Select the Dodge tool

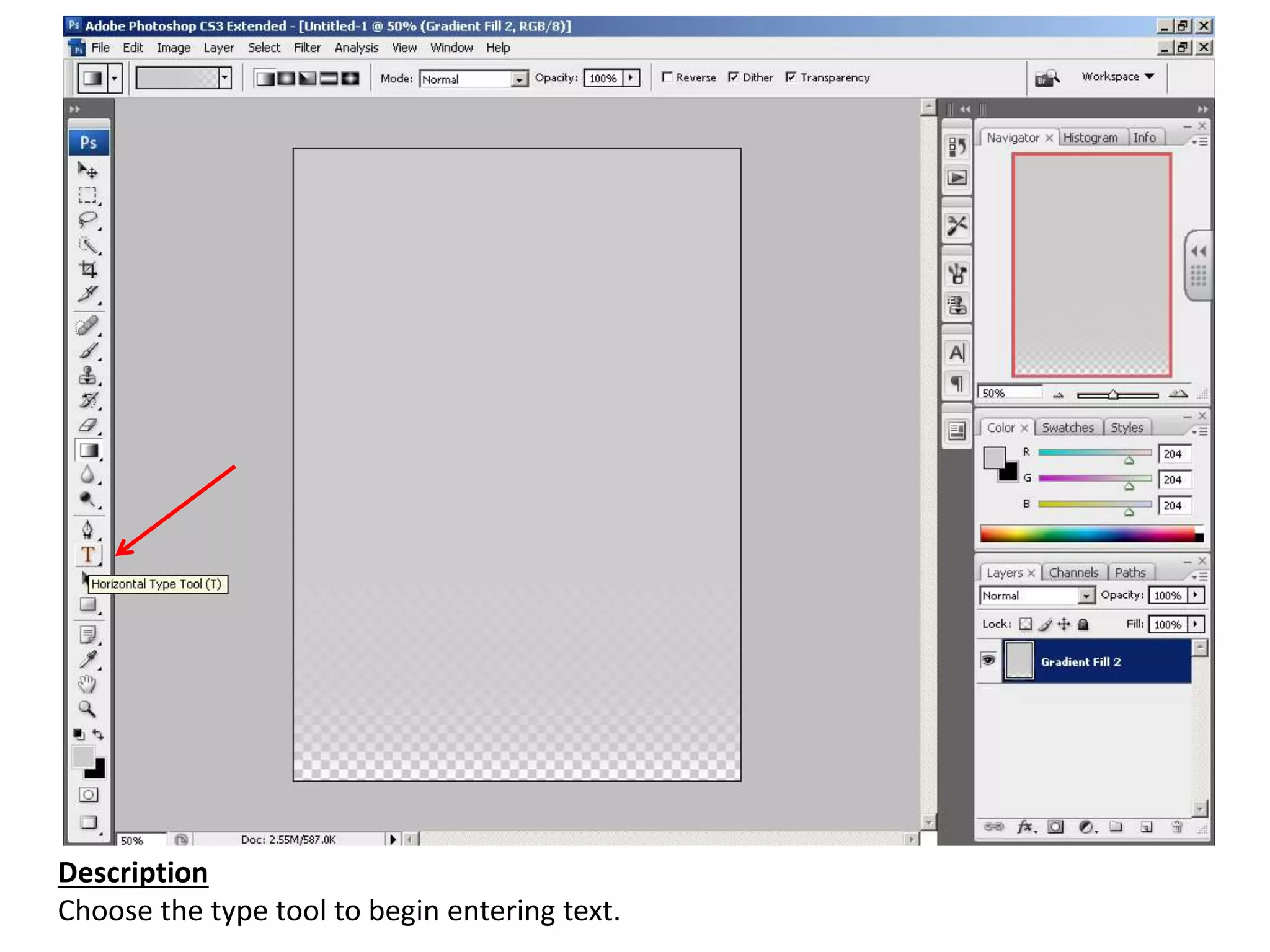88,500
